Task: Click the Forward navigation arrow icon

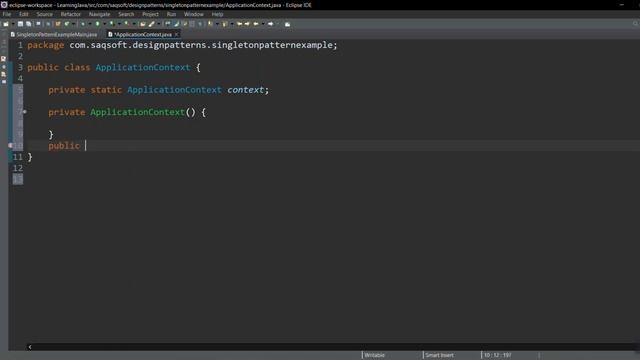Action: pyautogui.click(x=270, y=24)
